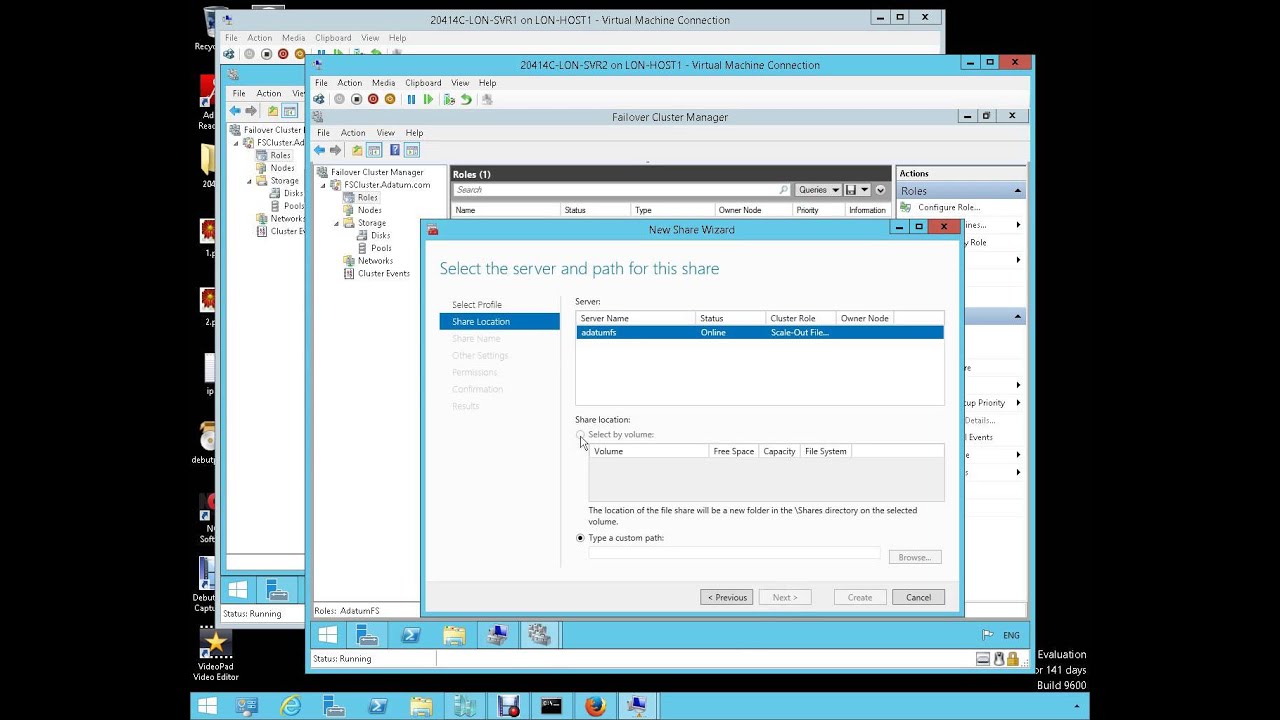Open Clipboard menu in SVR2 VM window
The image size is (1280, 720).
[423, 83]
